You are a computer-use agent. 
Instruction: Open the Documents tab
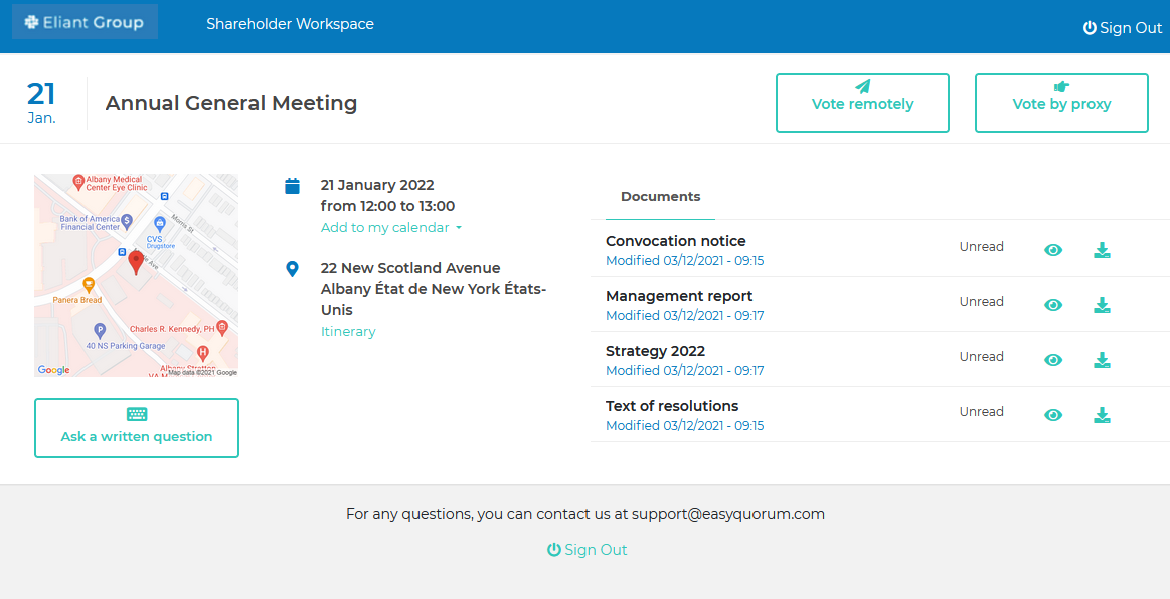[660, 197]
